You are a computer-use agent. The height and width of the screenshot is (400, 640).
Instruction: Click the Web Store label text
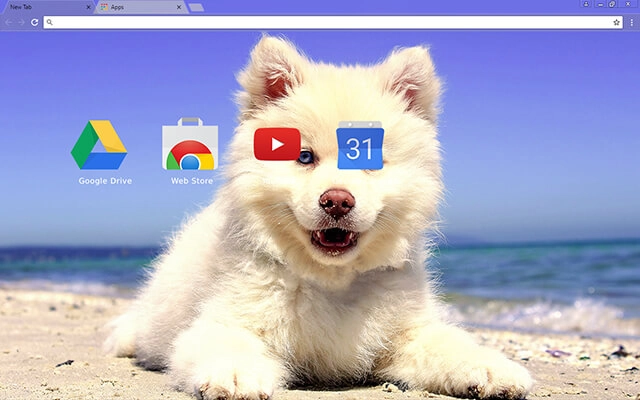click(192, 181)
